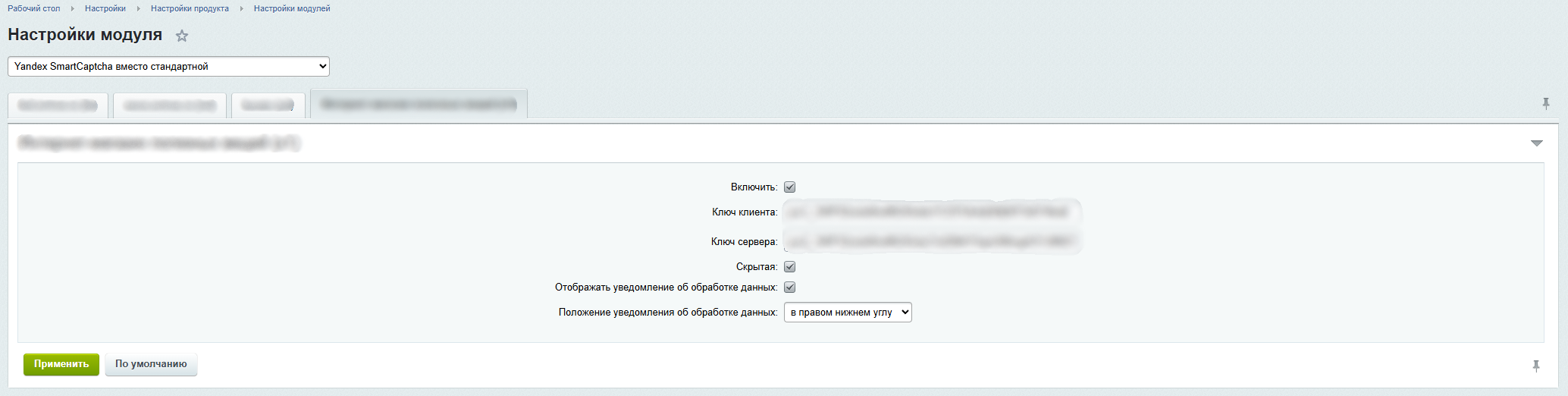Open the Настройки breadcrumb link
Viewport: 1568px width, 396px height.
point(105,8)
